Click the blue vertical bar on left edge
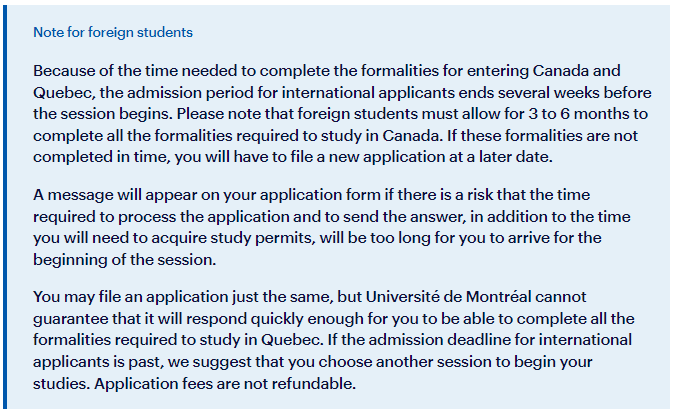The height and width of the screenshot is (416, 677). point(3,208)
